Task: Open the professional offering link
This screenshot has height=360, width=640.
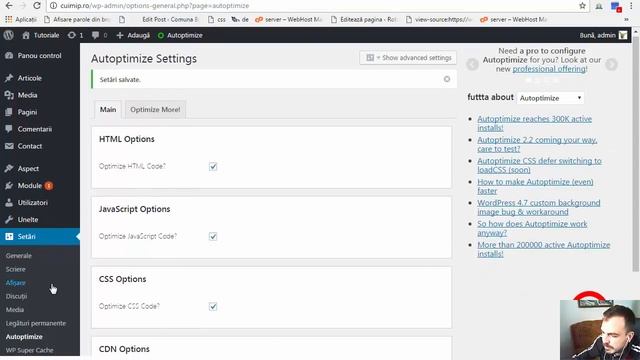Action: tap(549, 69)
